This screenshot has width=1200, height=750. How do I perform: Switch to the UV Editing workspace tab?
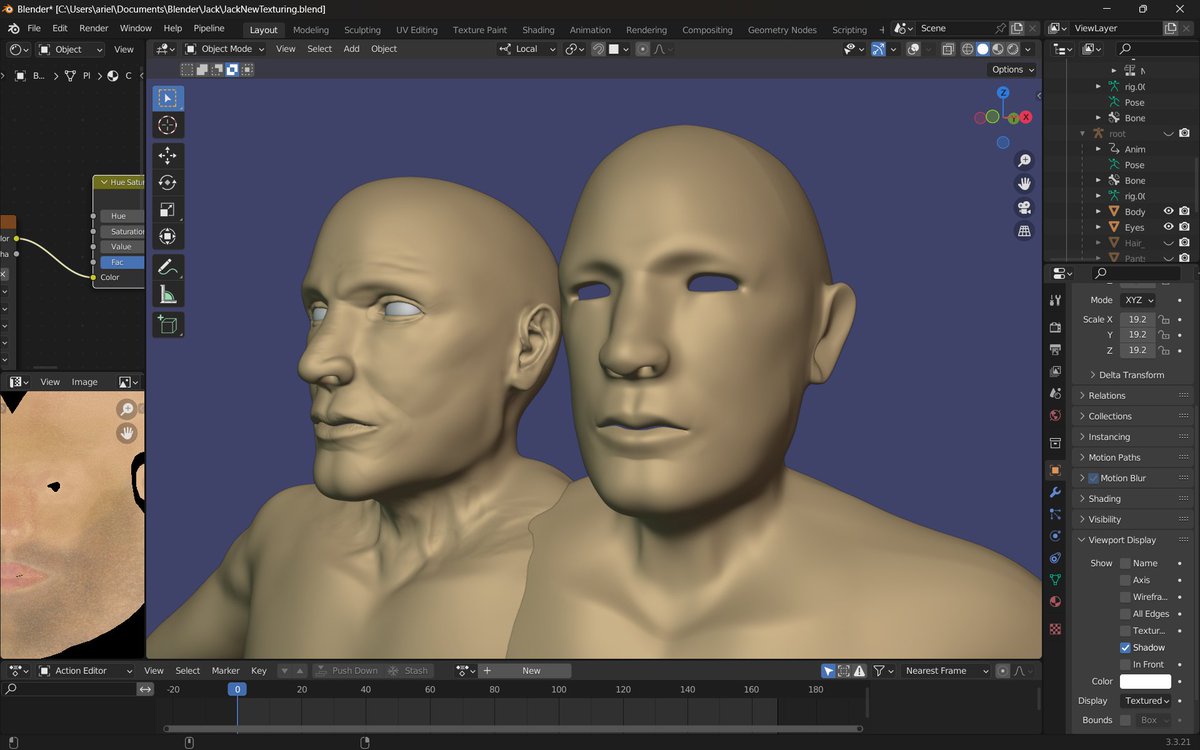coord(416,30)
